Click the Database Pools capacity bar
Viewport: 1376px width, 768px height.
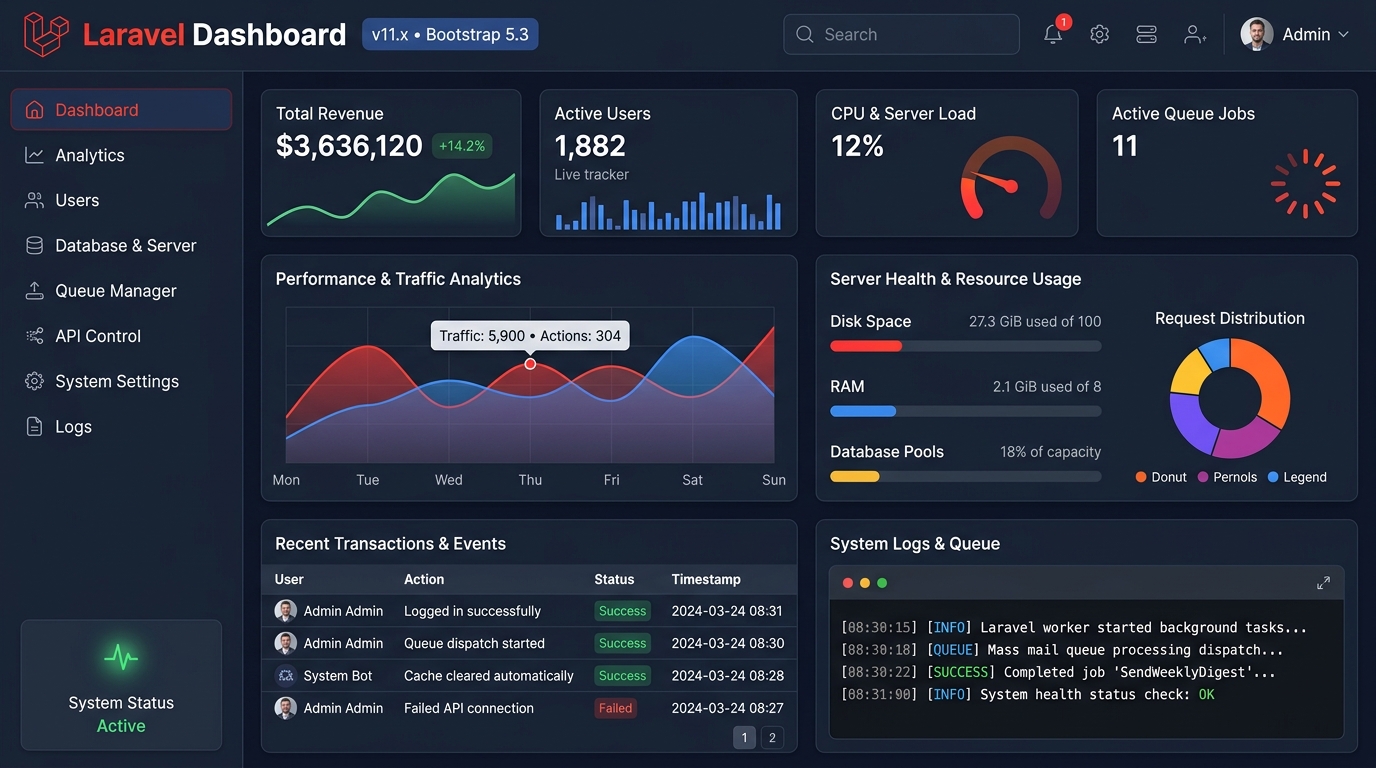pyautogui.click(x=965, y=476)
